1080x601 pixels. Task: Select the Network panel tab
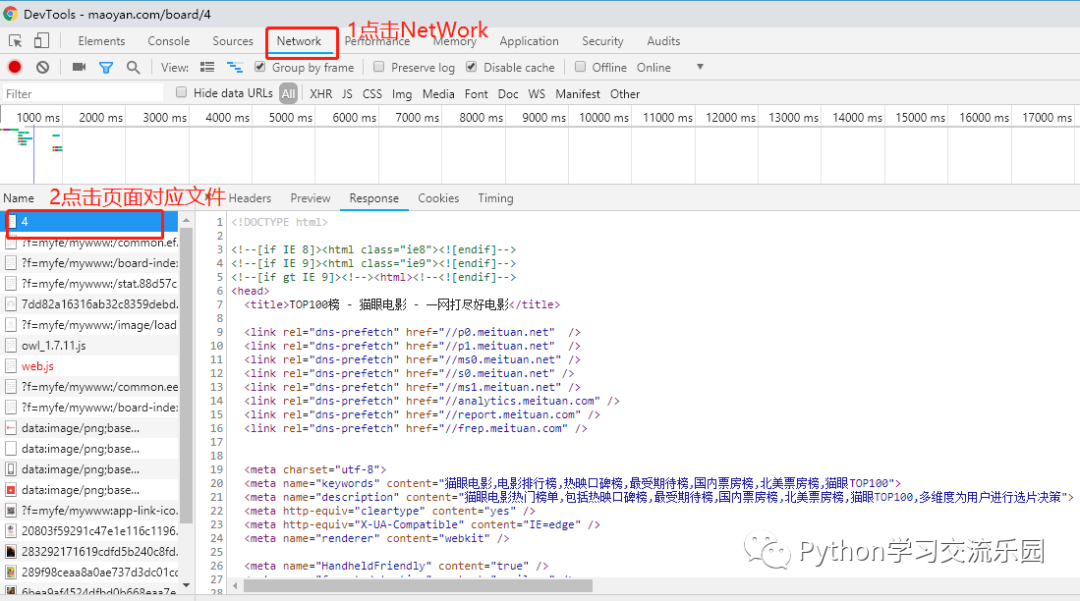coord(299,41)
